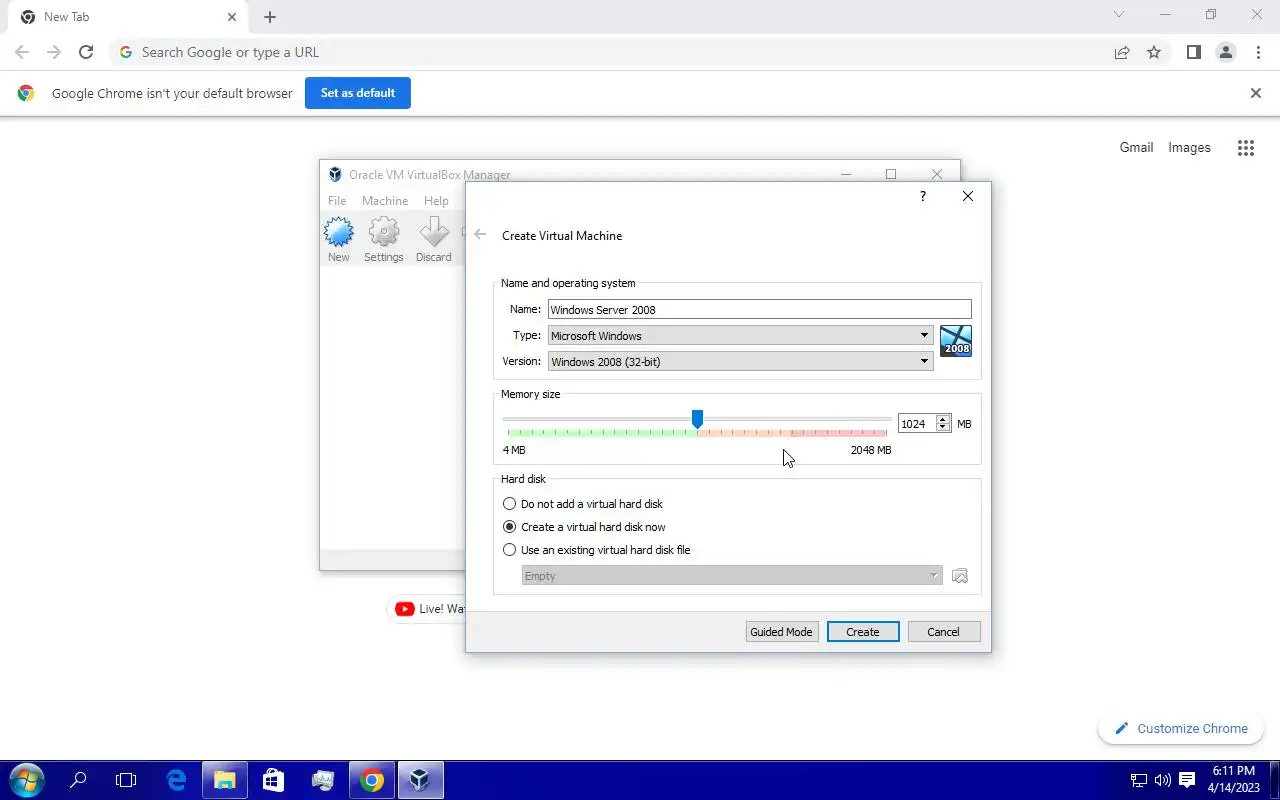Viewport: 1280px width, 800px height.
Task: Open the Chrome tab search chevron
Action: coord(1119,15)
